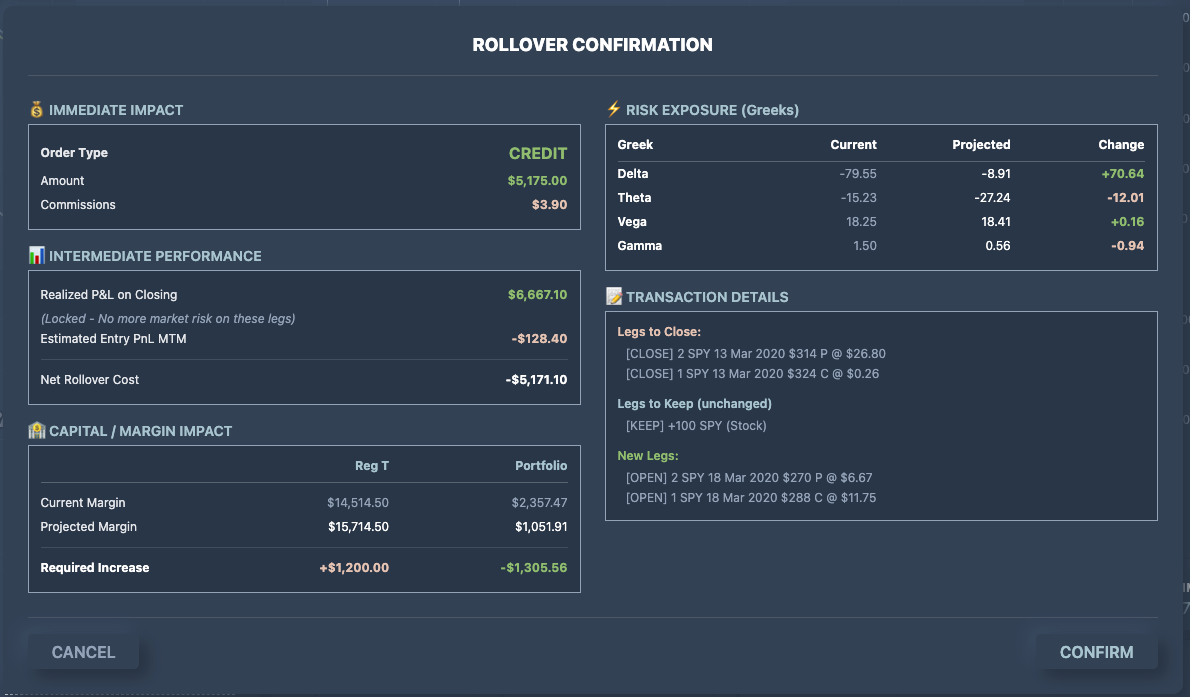Click the green CREDIT order type indicator
The image size is (1190, 697).
click(538, 153)
